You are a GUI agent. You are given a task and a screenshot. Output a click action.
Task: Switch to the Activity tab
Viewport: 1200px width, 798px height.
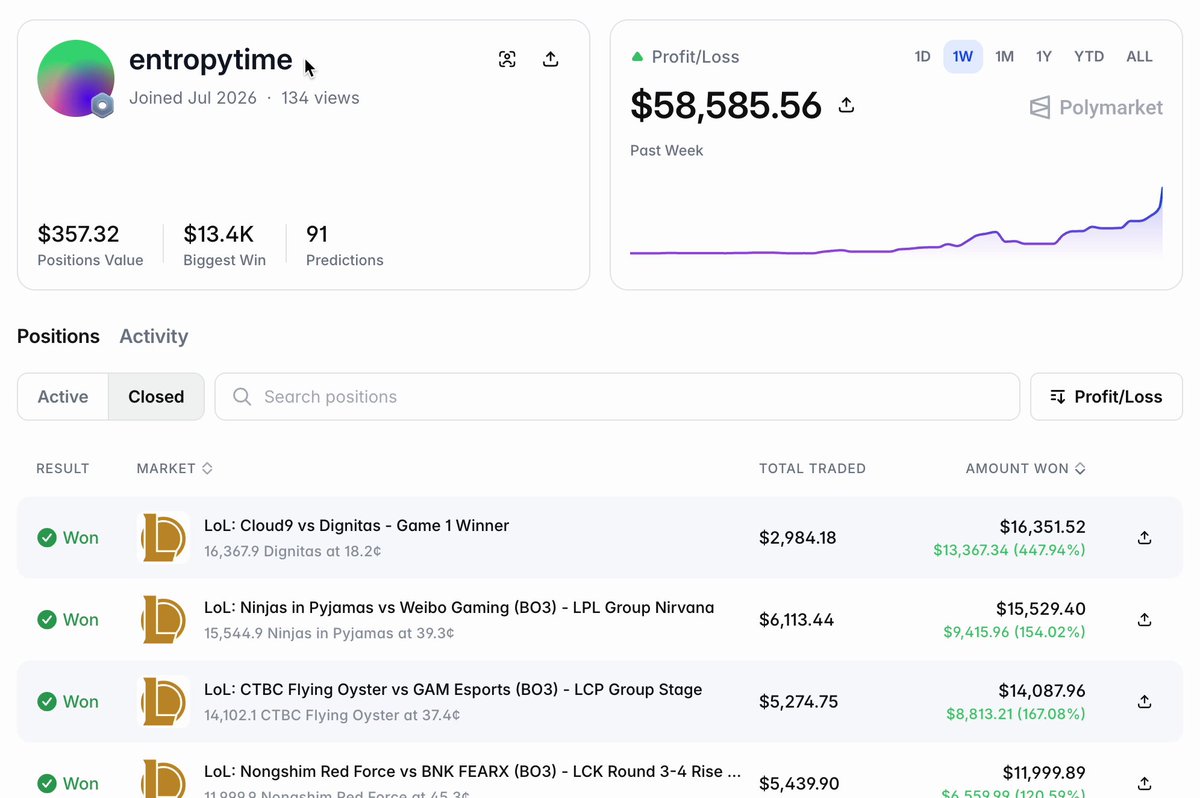click(153, 336)
